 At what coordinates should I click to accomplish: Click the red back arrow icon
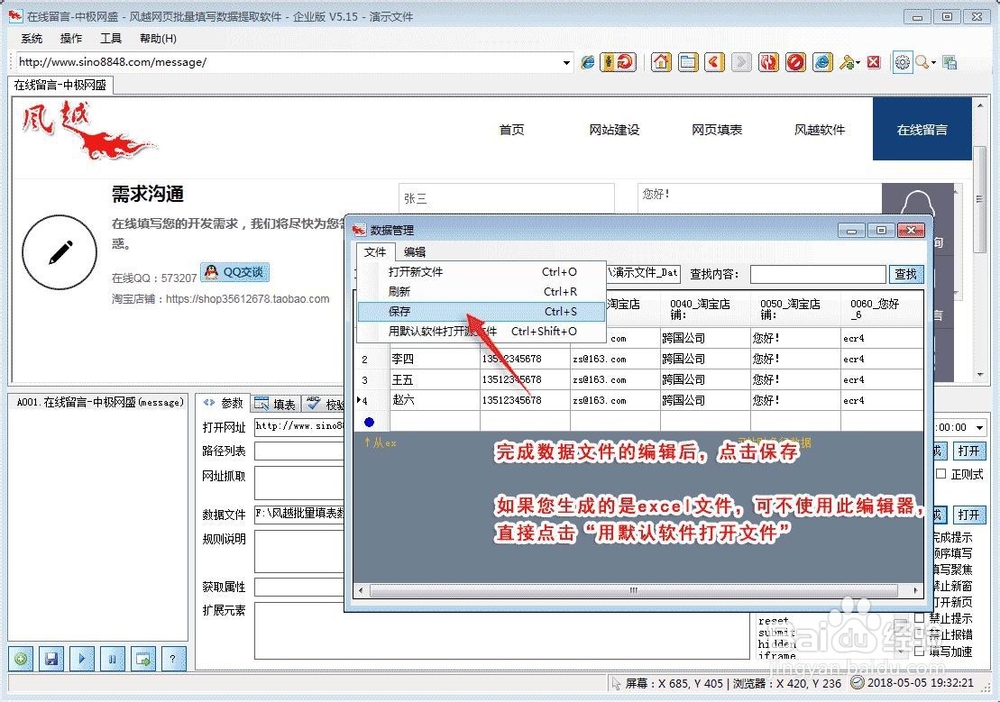tap(714, 62)
